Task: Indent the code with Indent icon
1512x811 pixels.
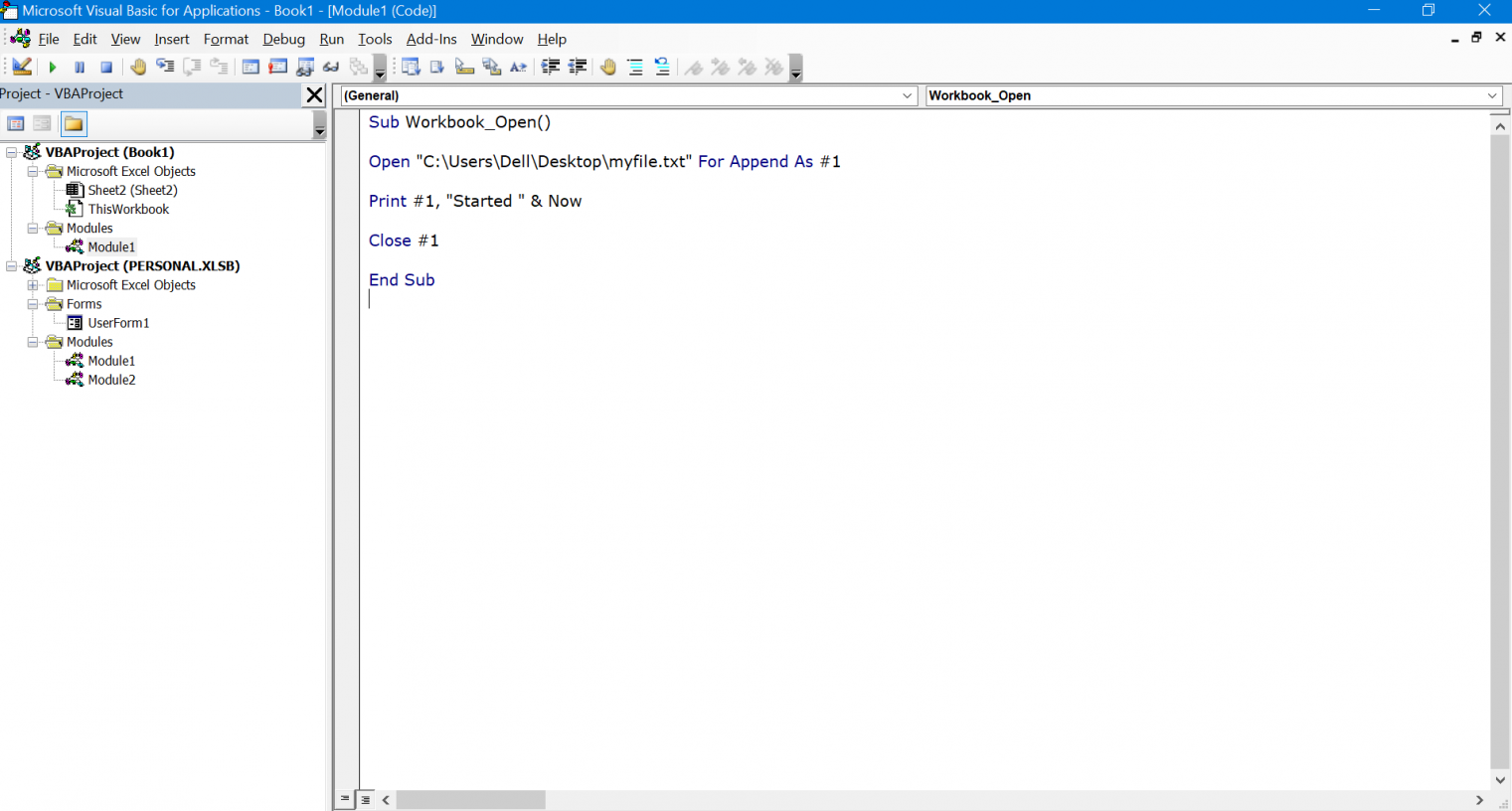Action: point(550,67)
